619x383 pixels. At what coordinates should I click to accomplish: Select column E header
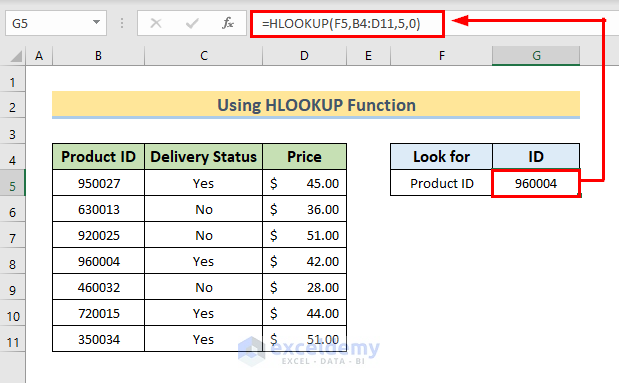coord(368,56)
